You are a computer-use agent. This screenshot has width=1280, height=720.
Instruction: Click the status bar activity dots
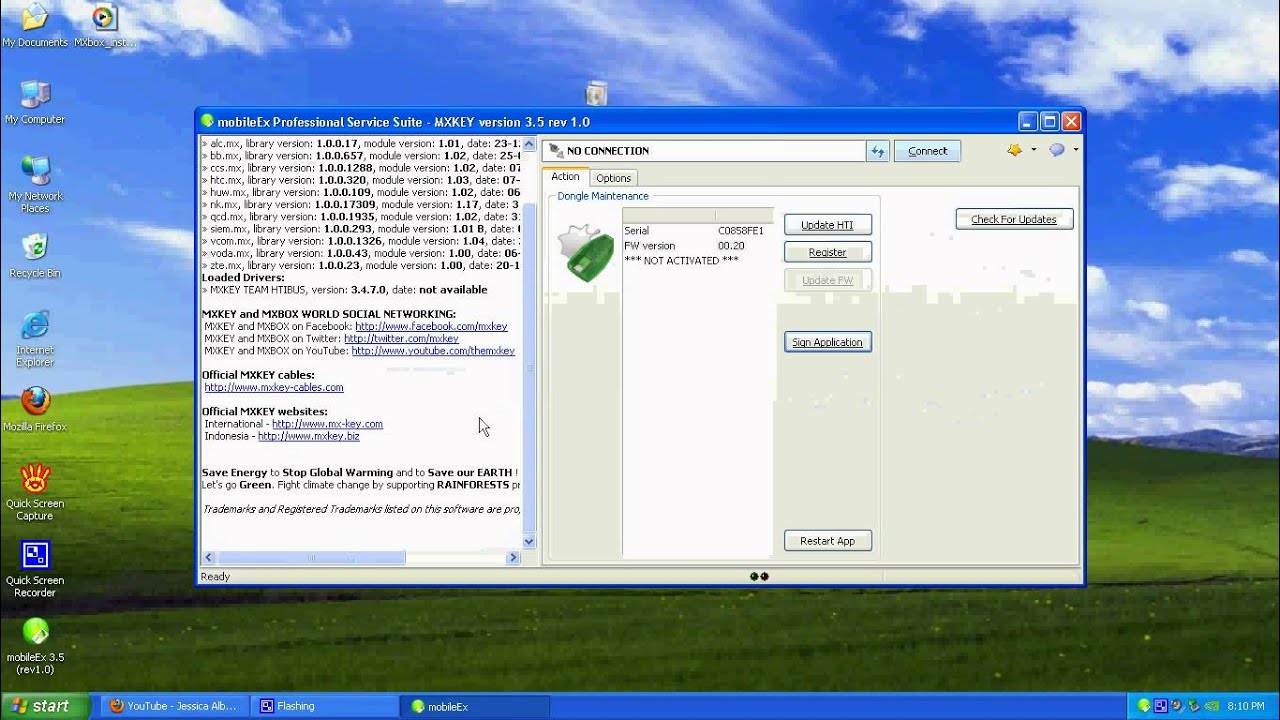coord(759,576)
